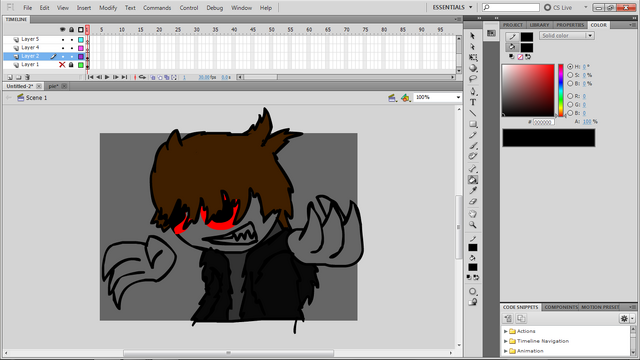
Task: Click the Edit Symbols icon
Action: pos(405,98)
